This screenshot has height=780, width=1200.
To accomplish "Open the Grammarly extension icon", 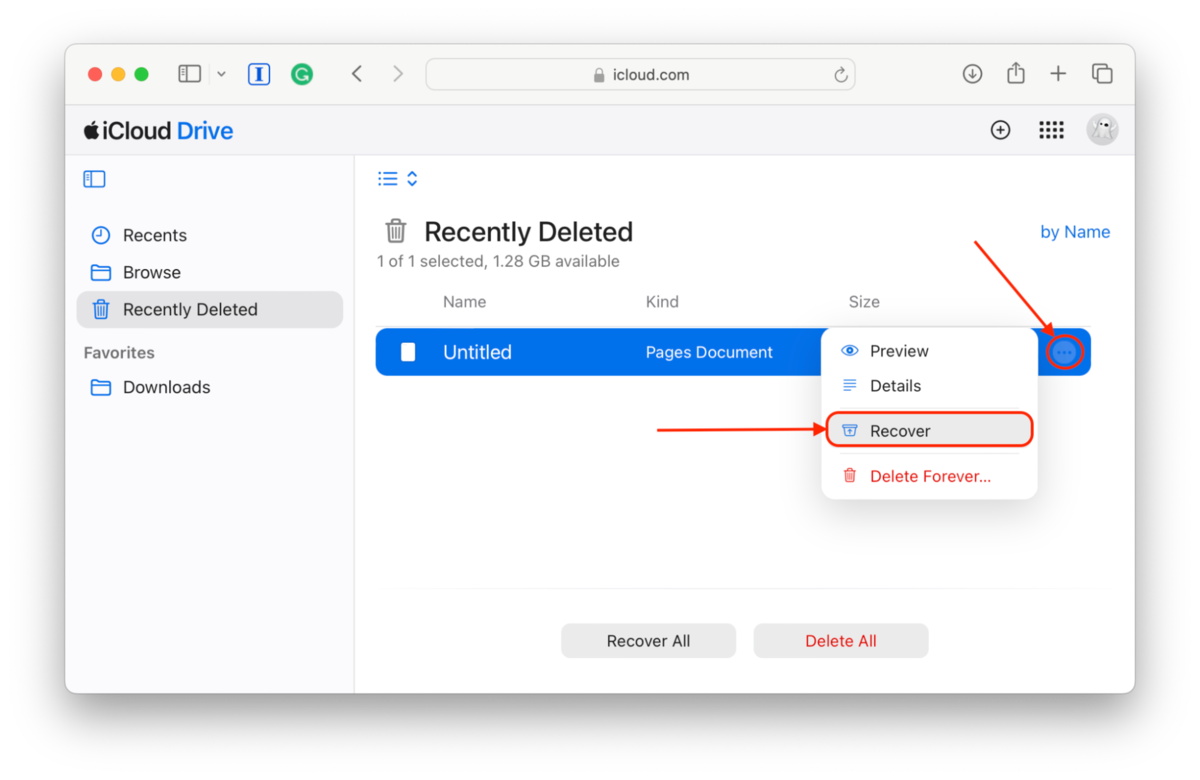I will point(302,74).
